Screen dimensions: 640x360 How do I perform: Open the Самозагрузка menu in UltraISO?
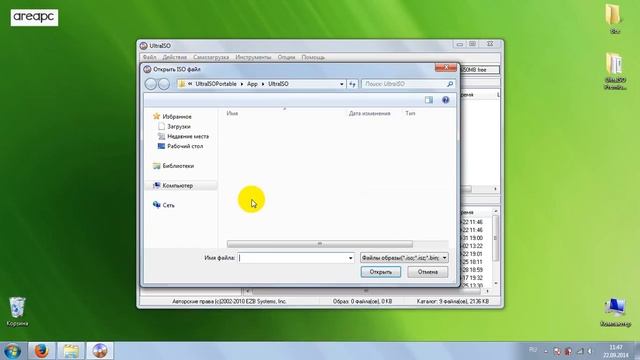(x=211, y=57)
